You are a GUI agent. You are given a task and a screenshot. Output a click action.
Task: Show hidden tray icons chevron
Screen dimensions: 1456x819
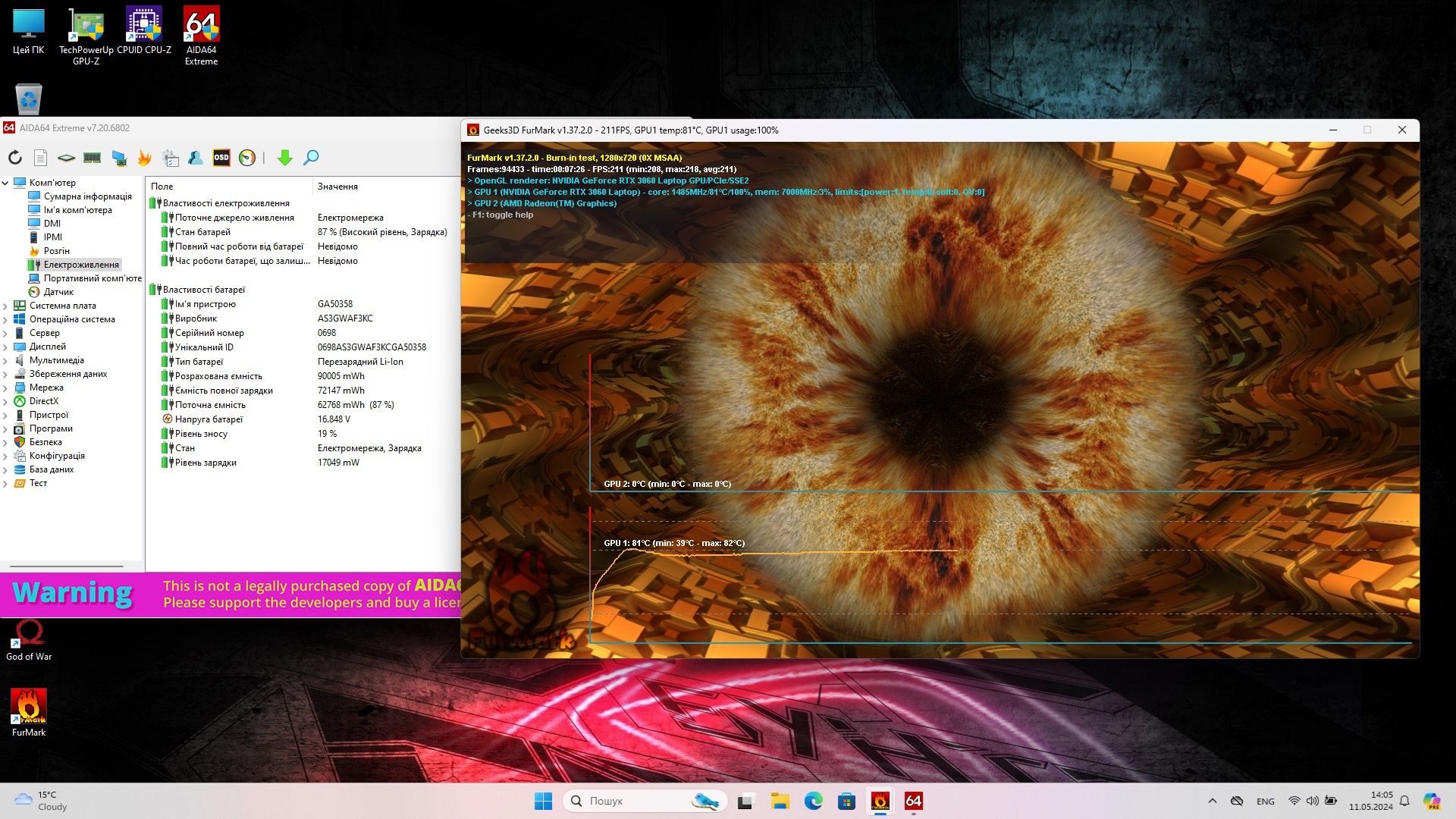1212,801
